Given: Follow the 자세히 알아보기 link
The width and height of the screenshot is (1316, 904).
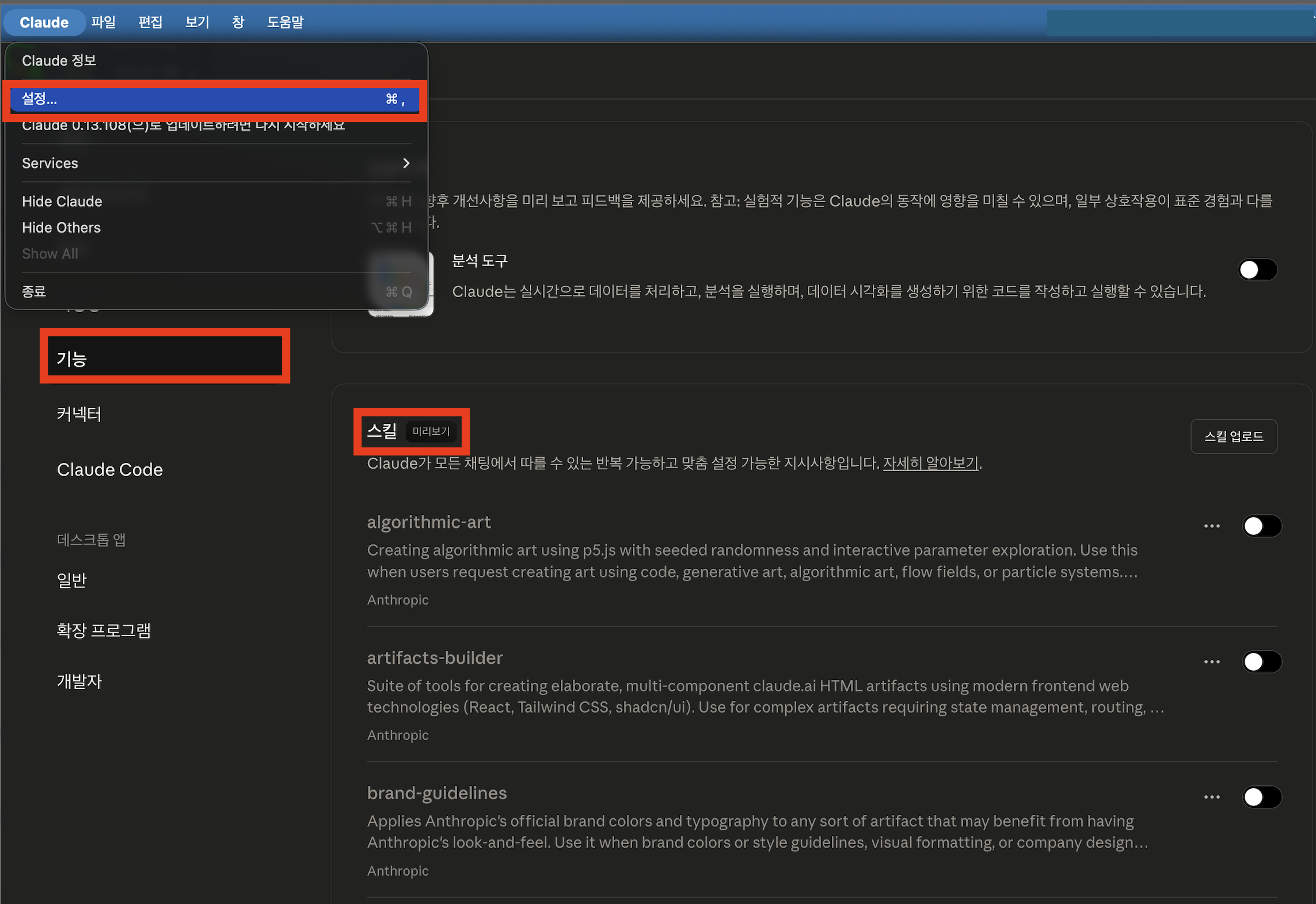Looking at the screenshot, I should [930, 463].
